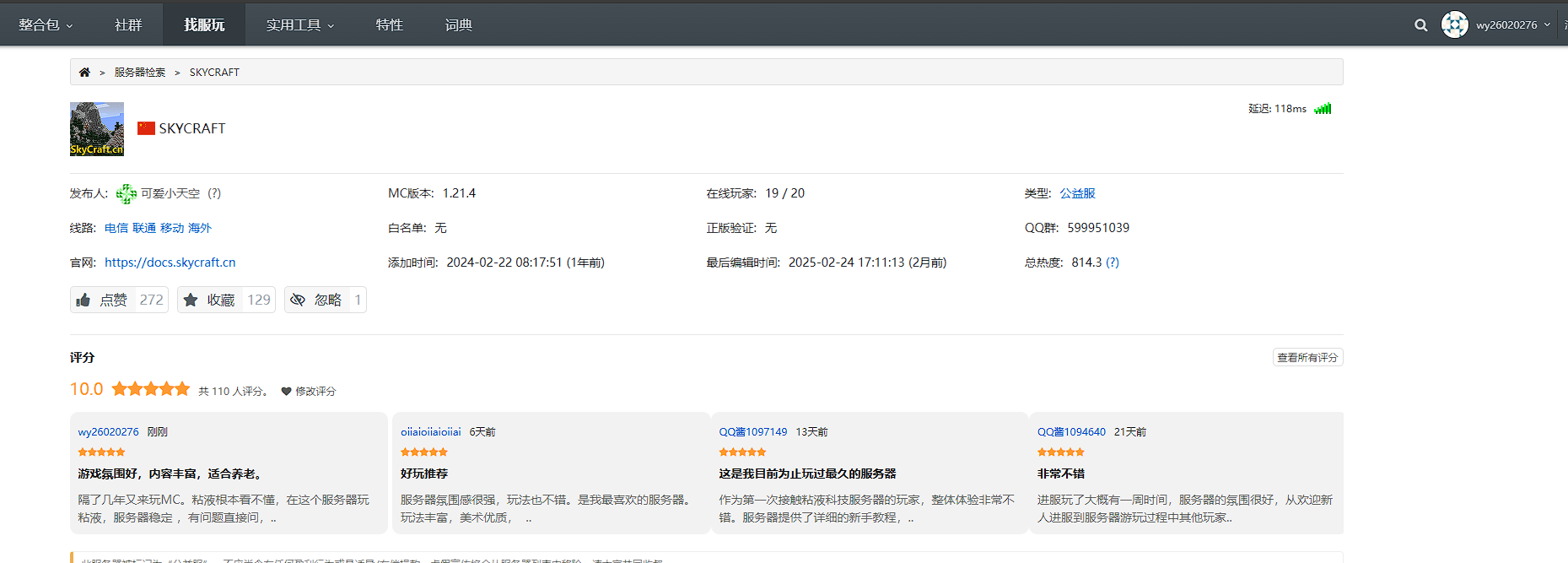Open reviewer QQ酱1094640's profile link

pyautogui.click(x=1071, y=432)
